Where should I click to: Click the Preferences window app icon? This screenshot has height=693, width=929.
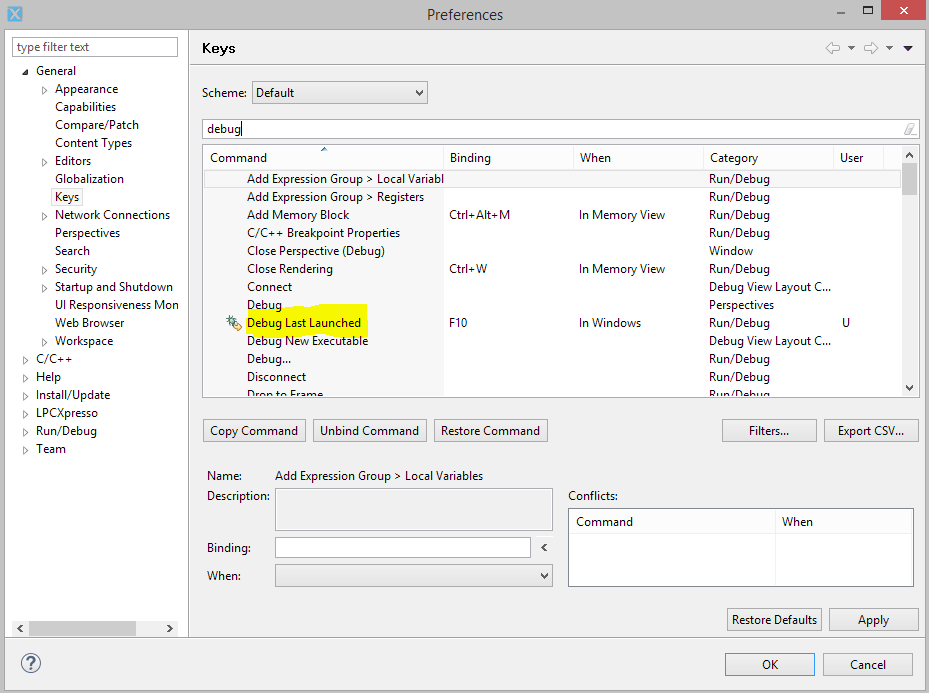[15, 14]
